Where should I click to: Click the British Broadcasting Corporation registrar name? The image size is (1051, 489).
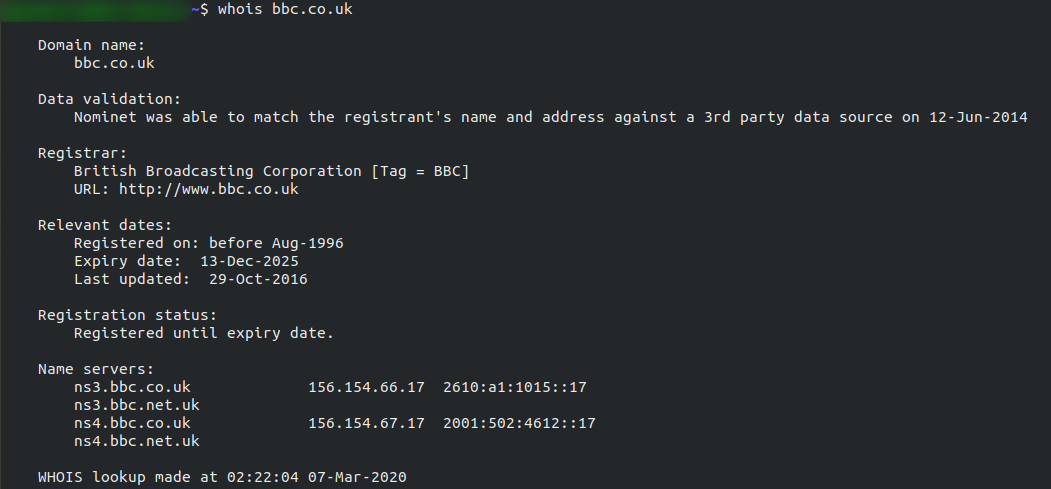[x=217, y=171]
